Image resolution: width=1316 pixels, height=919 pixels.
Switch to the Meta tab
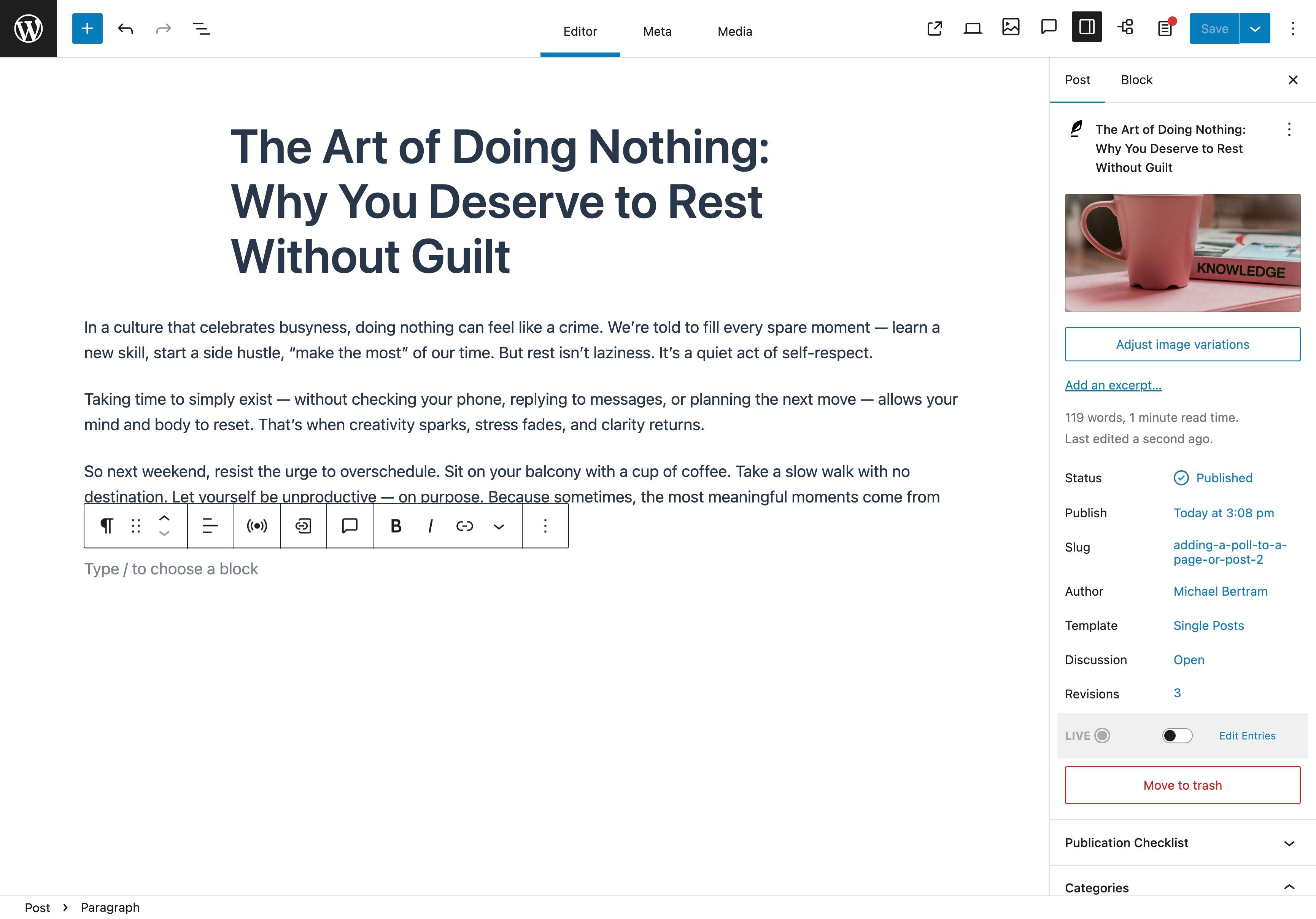tap(657, 32)
